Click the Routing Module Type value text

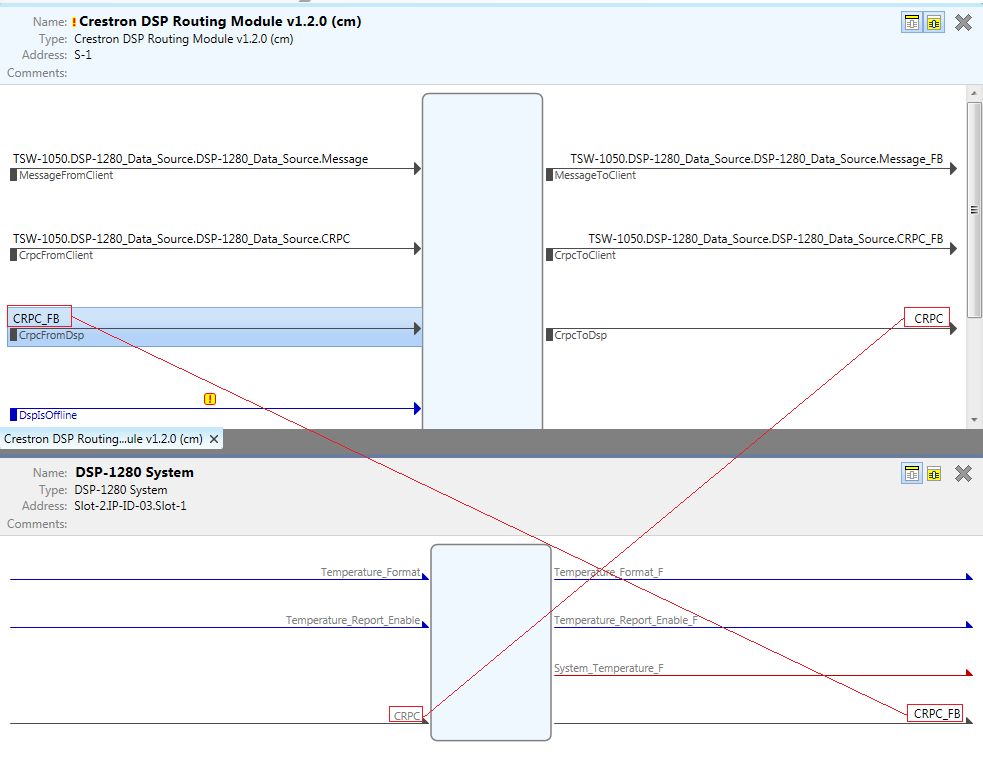(184, 39)
